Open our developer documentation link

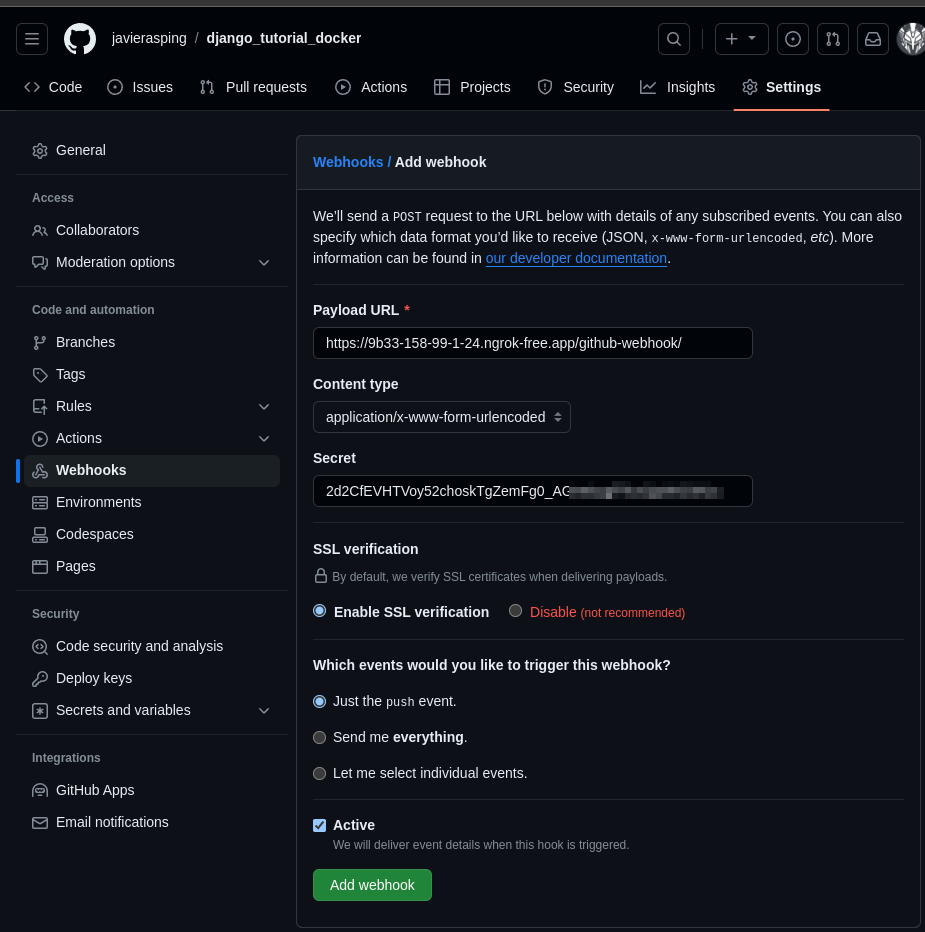coord(576,259)
